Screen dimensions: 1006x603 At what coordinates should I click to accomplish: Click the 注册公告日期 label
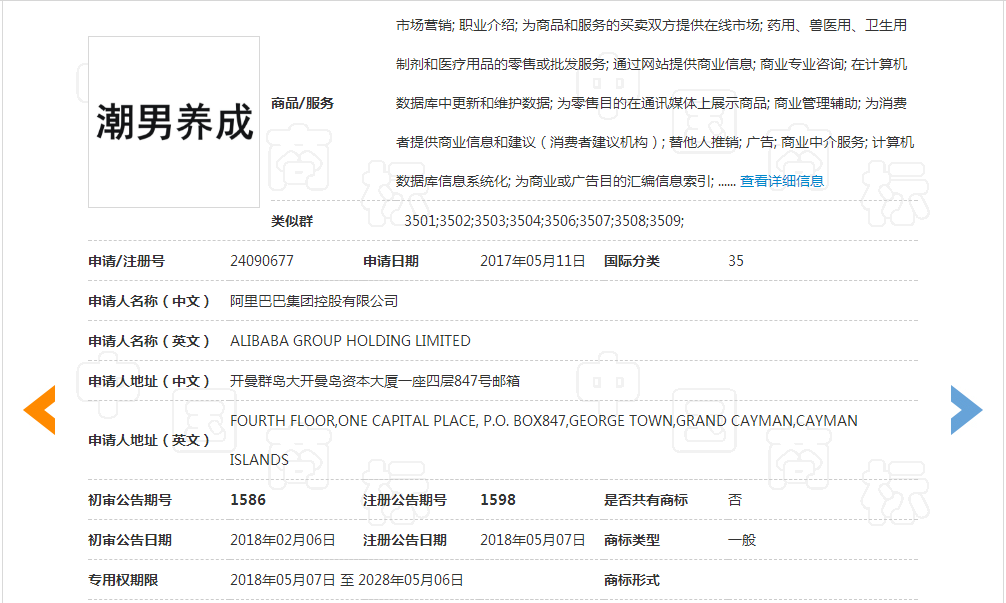405,541
